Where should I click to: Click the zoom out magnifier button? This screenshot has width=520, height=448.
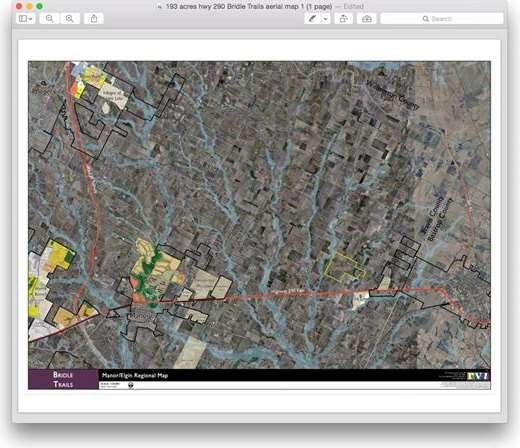pos(49,19)
